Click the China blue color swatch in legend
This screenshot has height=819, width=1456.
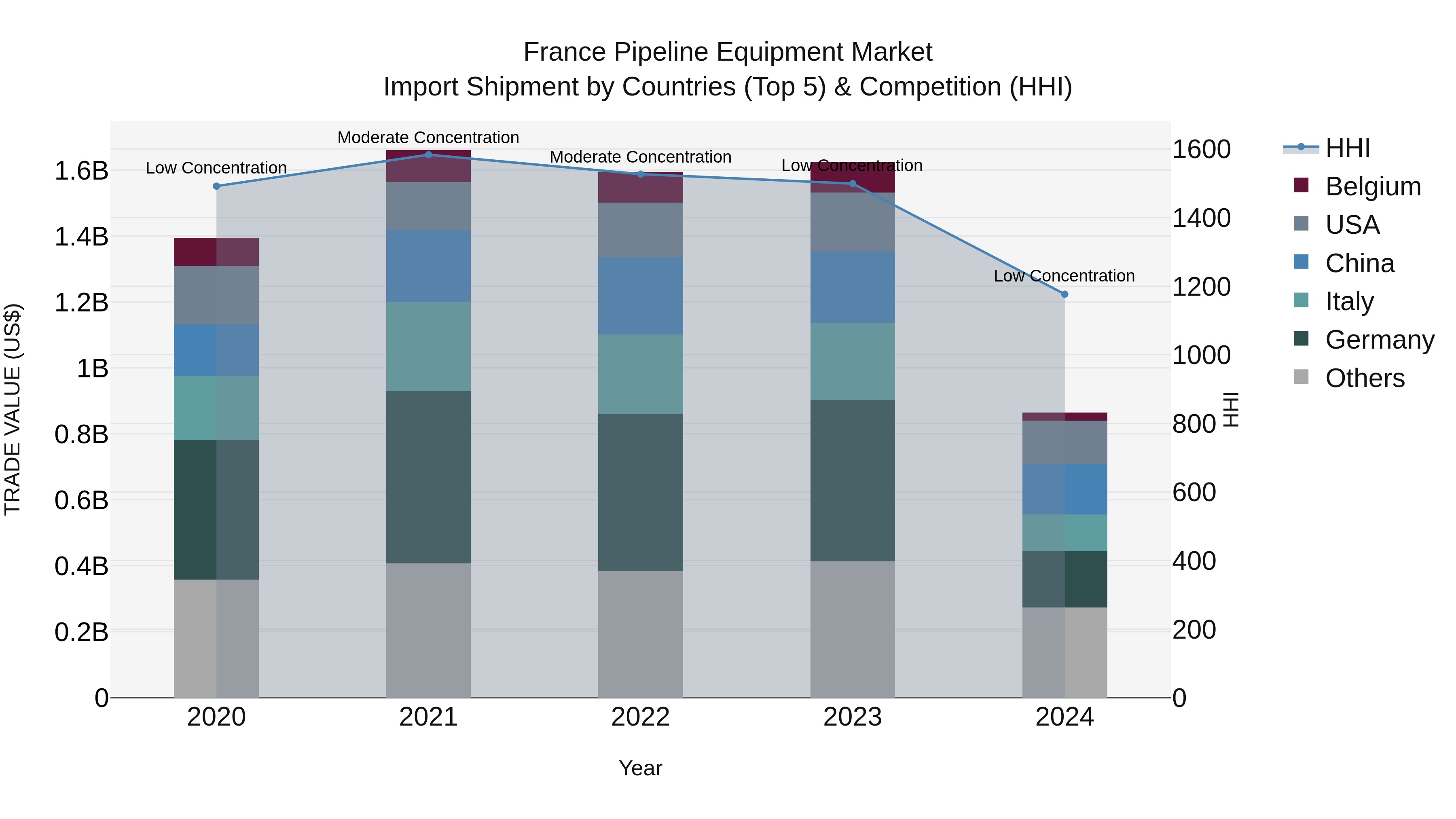(1301, 262)
